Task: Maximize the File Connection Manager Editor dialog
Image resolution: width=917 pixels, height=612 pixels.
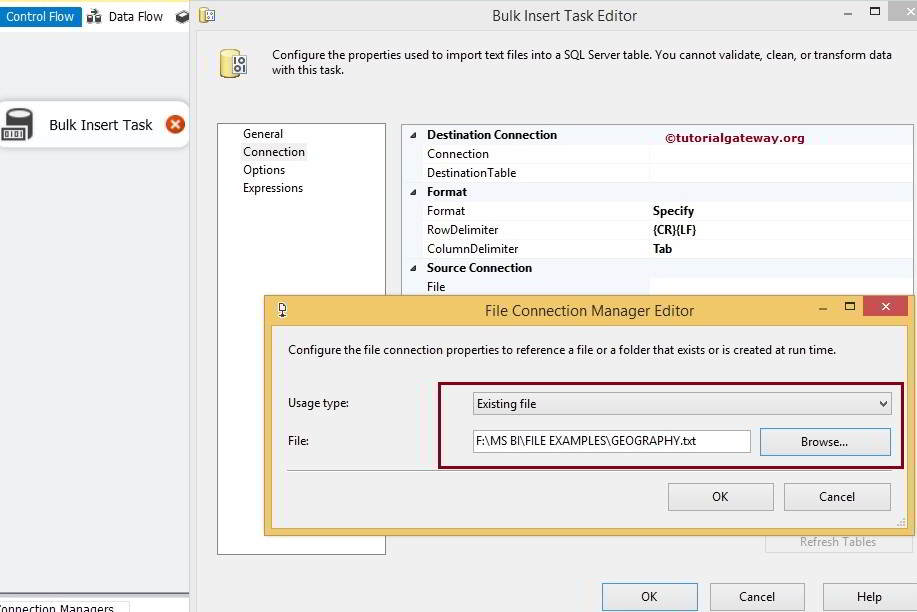Action: pyautogui.click(x=850, y=307)
